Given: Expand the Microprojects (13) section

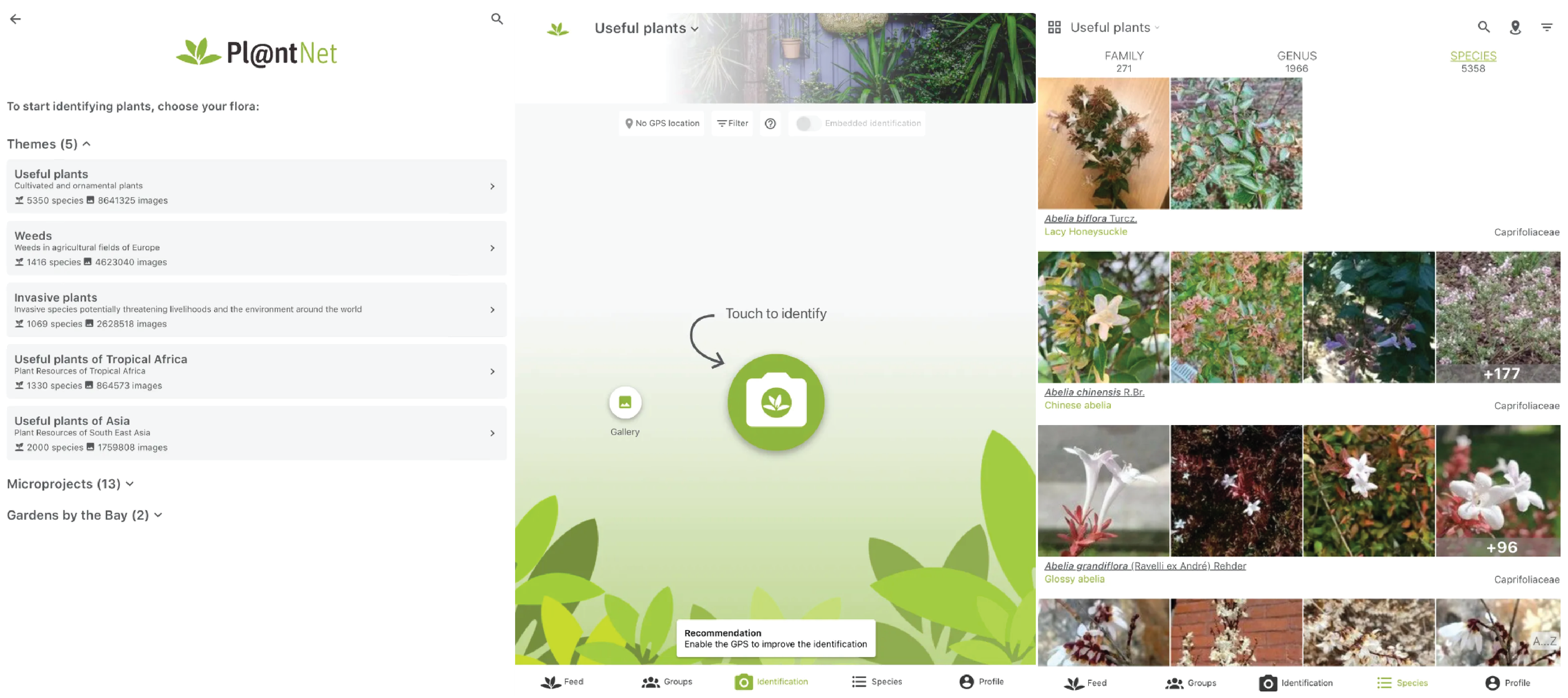Looking at the screenshot, I should pos(70,484).
